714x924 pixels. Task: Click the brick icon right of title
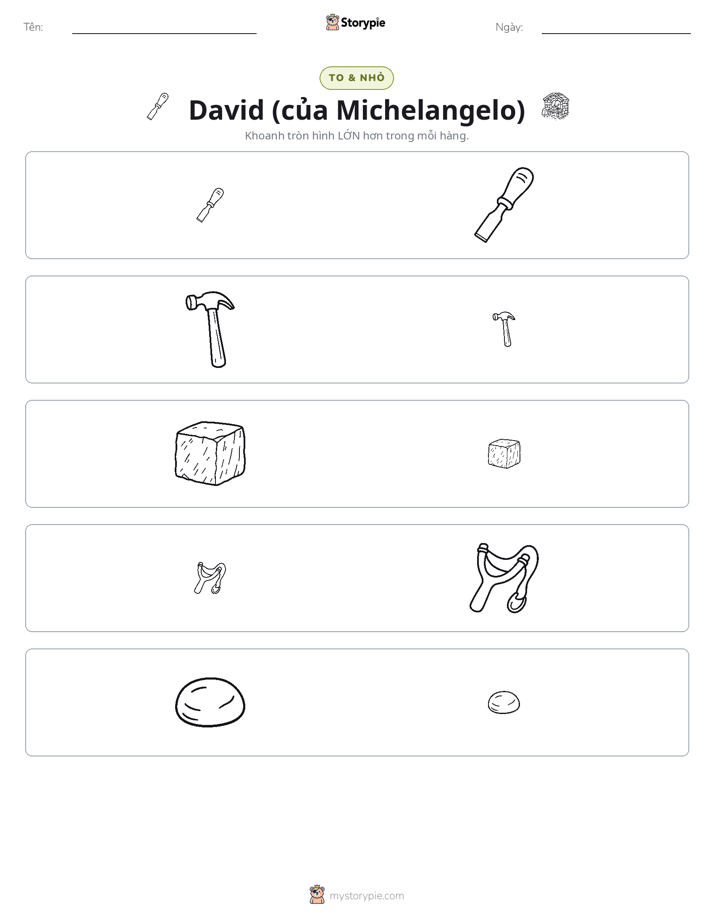(556, 107)
